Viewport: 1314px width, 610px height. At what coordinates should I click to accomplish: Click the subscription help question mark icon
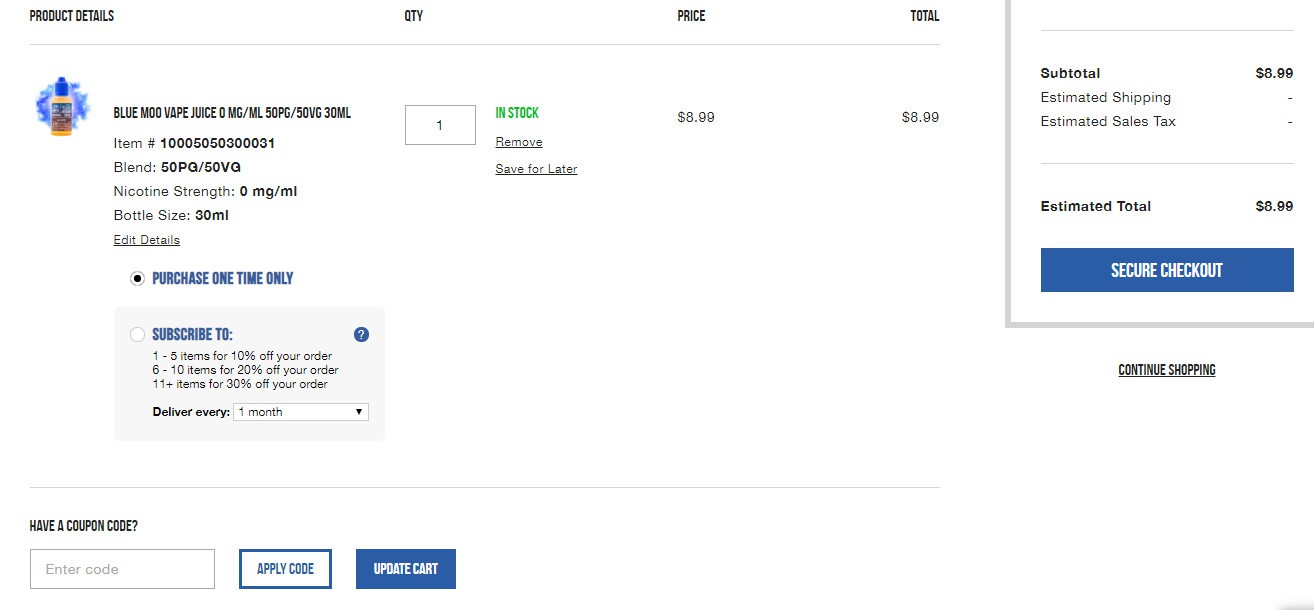pyautogui.click(x=362, y=335)
